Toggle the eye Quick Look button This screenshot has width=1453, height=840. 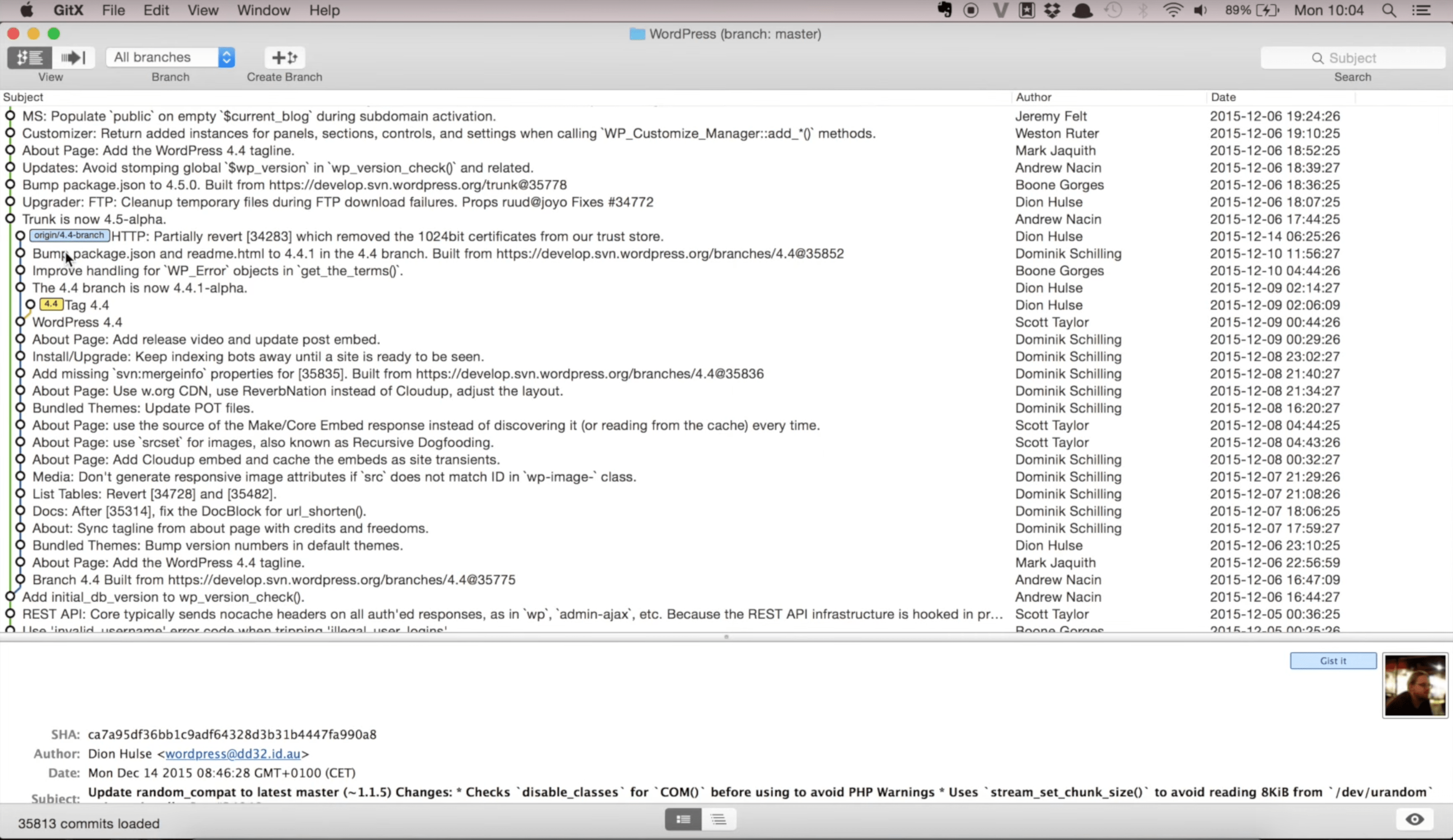click(x=1414, y=819)
